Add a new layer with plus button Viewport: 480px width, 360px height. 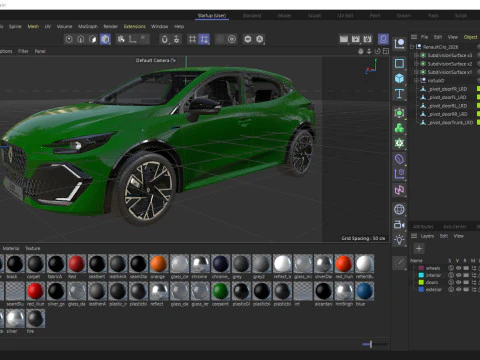click(419, 248)
